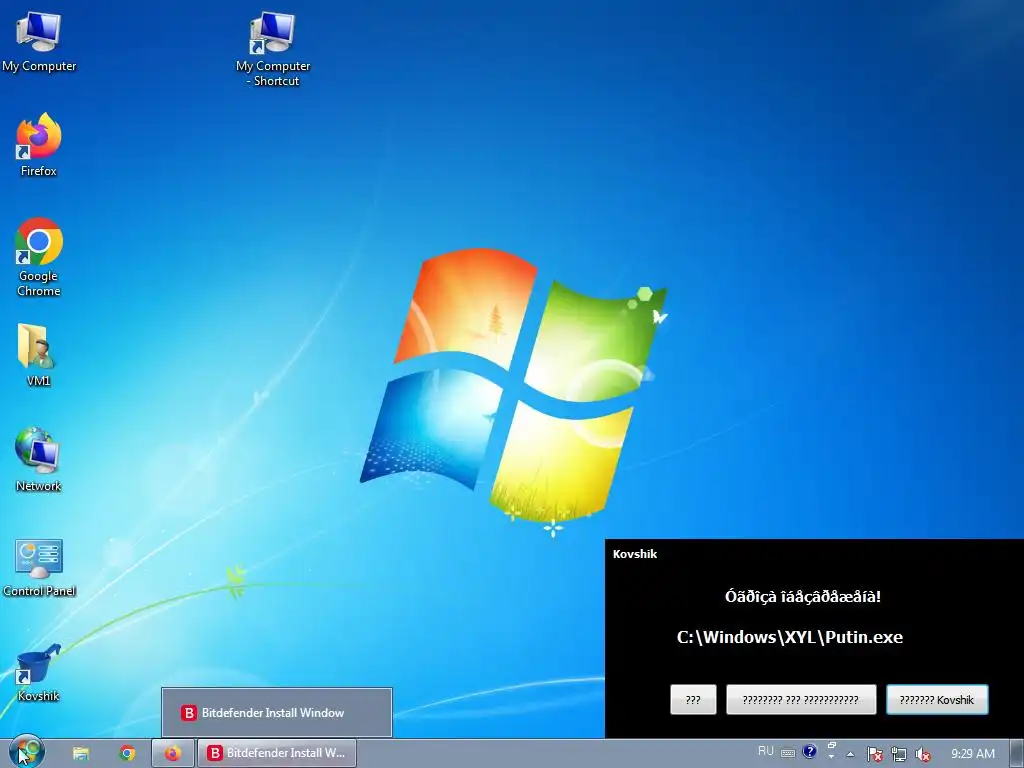The width and height of the screenshot is (1024, 768).
Task: Click the Show desktop button
Action: [x=1017, y=754]
